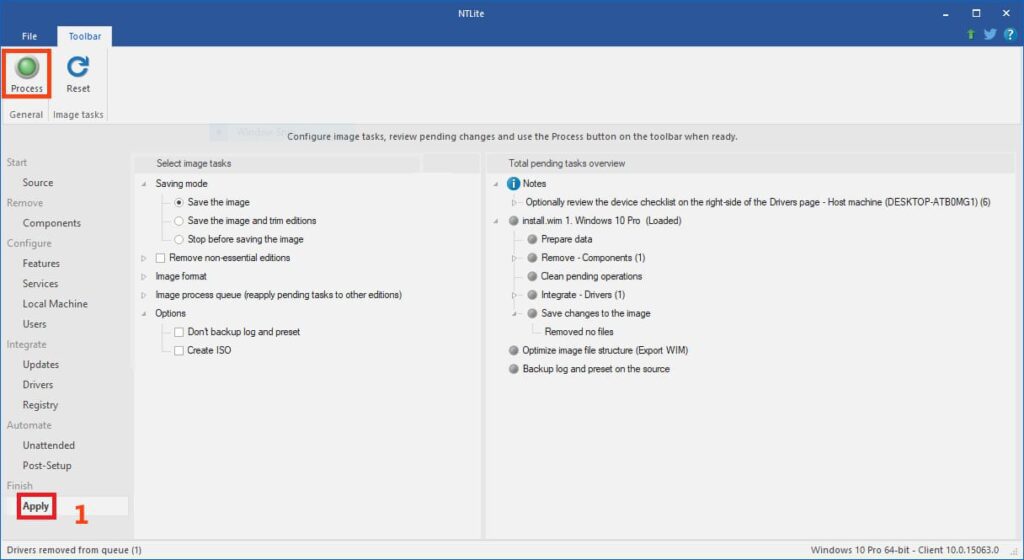Go to the Drivers page in sidebar
This screenshot has width=1024, height=560.
(x=38, y=385)
